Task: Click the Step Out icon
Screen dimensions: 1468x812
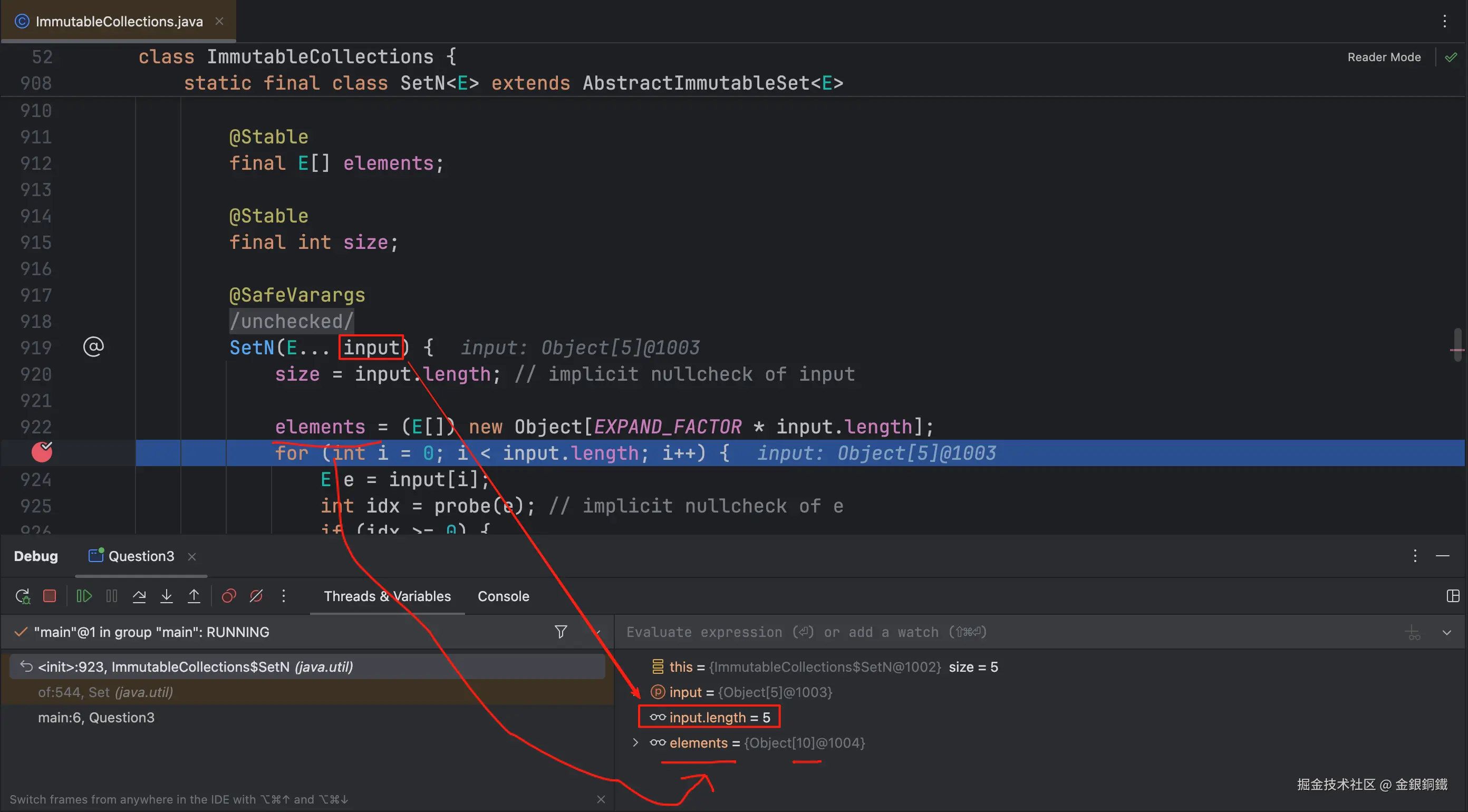Action: coord(194,596)
